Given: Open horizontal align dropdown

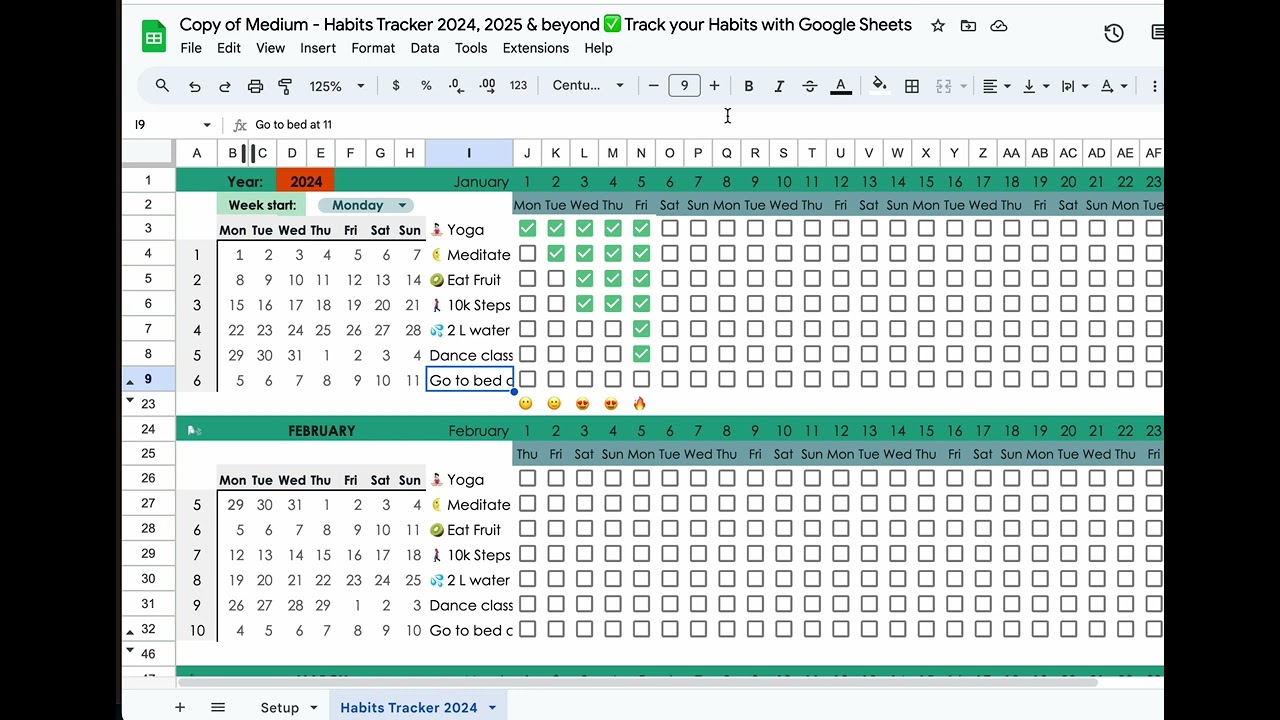Looking at the screenshot, I should [996, 87].
